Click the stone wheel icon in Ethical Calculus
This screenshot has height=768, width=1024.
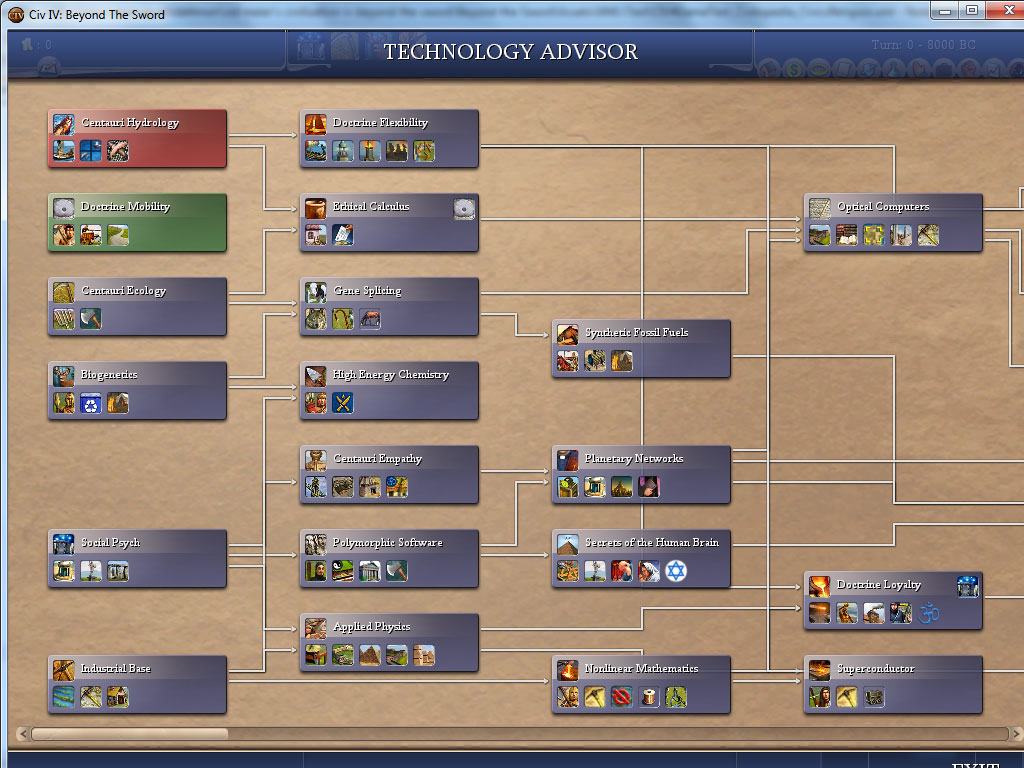coord(464,208)
